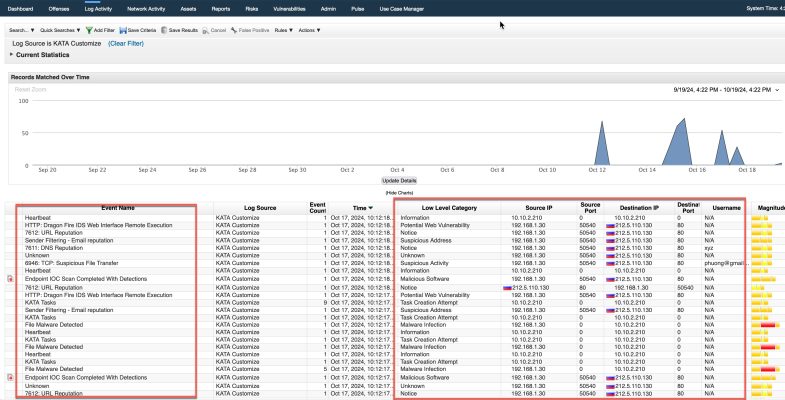Click the False Positive wrench icon

[234, 31]
